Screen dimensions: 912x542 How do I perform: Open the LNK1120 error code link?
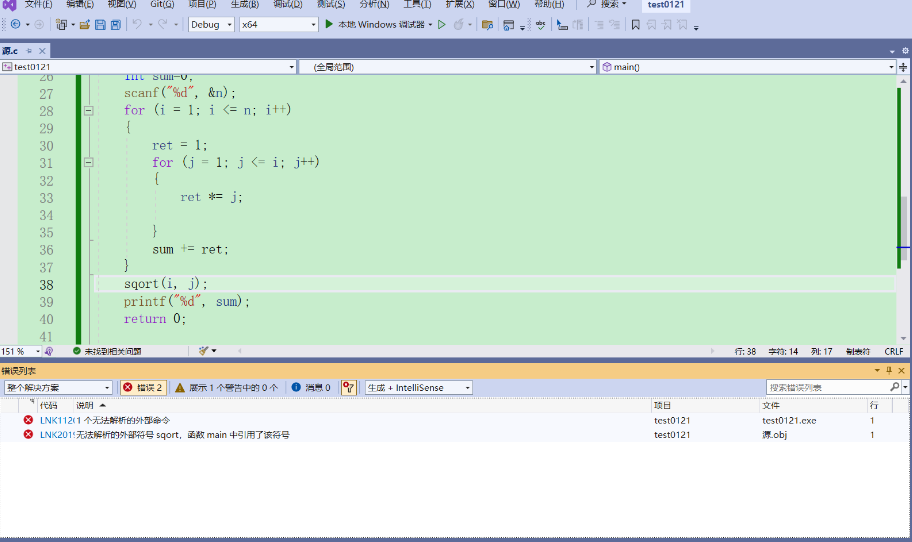(x=57, y=420)
